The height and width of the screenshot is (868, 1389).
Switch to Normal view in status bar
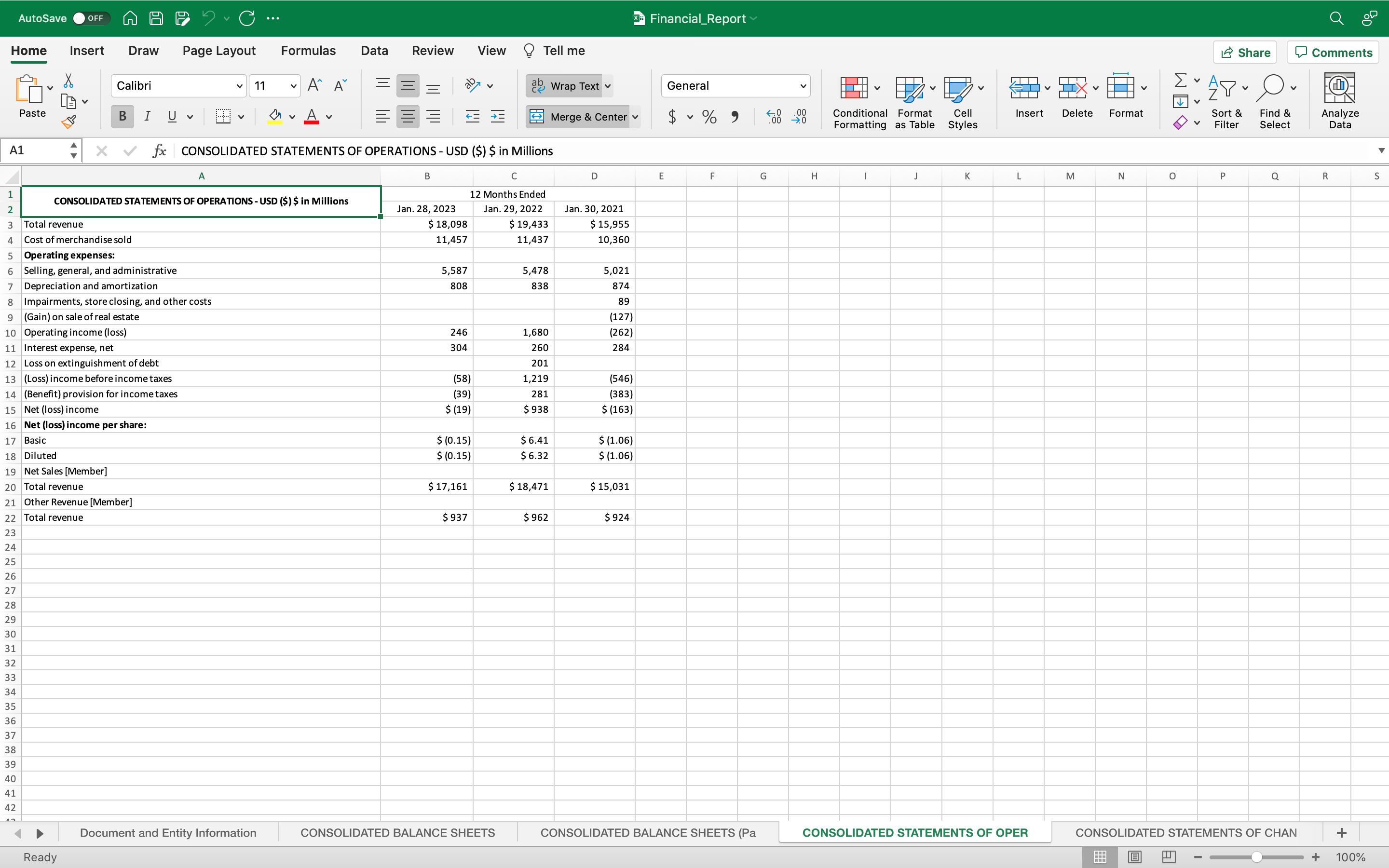[x=1100, y=857]
